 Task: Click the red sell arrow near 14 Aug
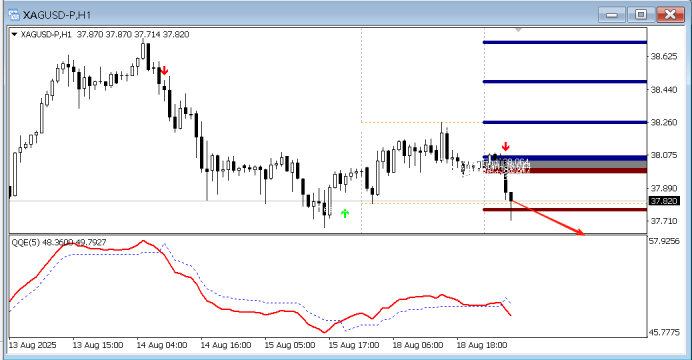pos(164,71)
